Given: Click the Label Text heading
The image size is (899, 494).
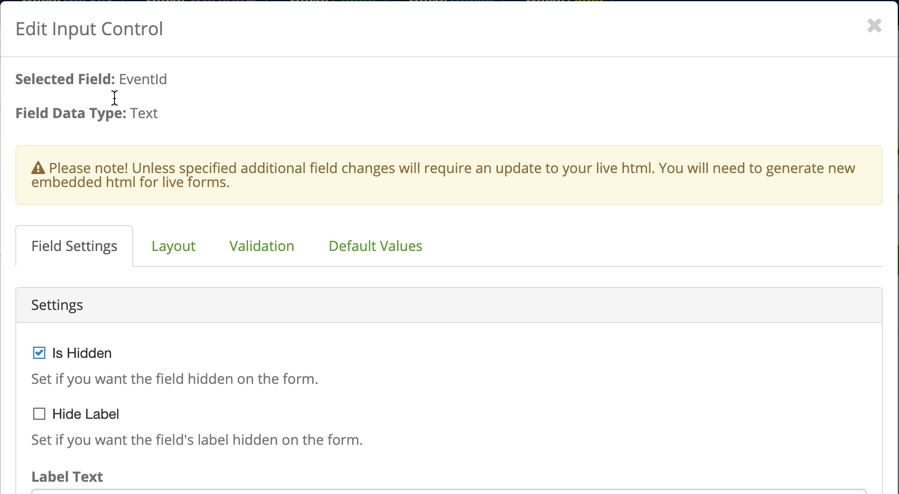Looking at the screenshot, I should [x=67, y=477].
